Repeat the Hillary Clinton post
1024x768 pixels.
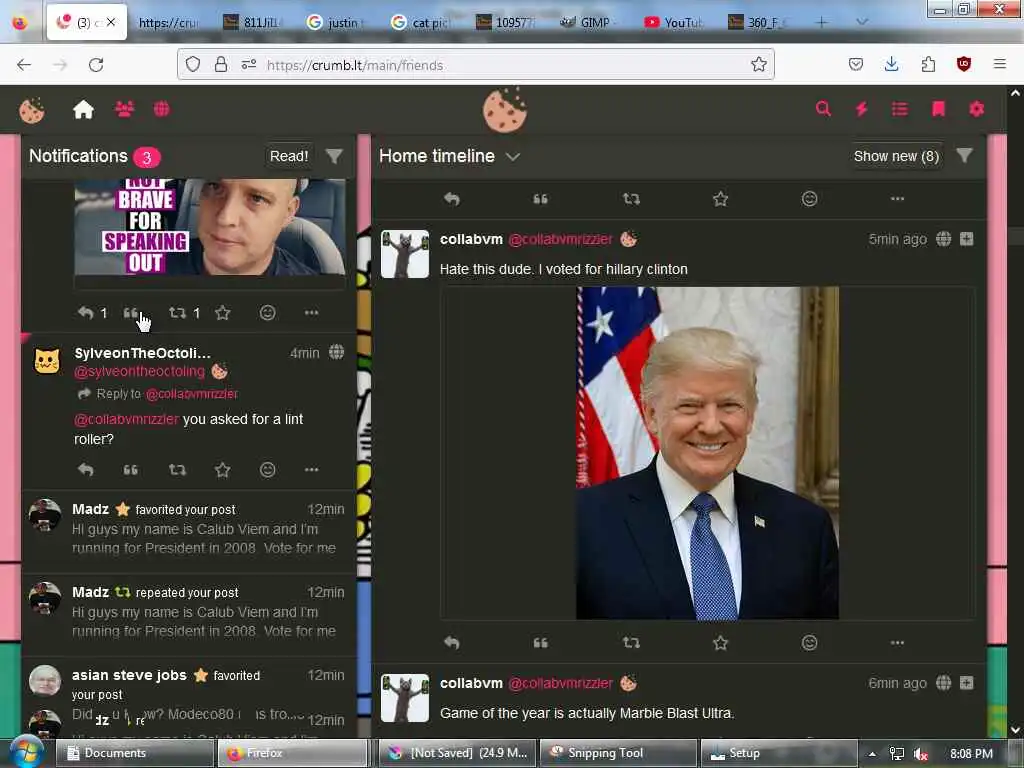coord(631,643)
